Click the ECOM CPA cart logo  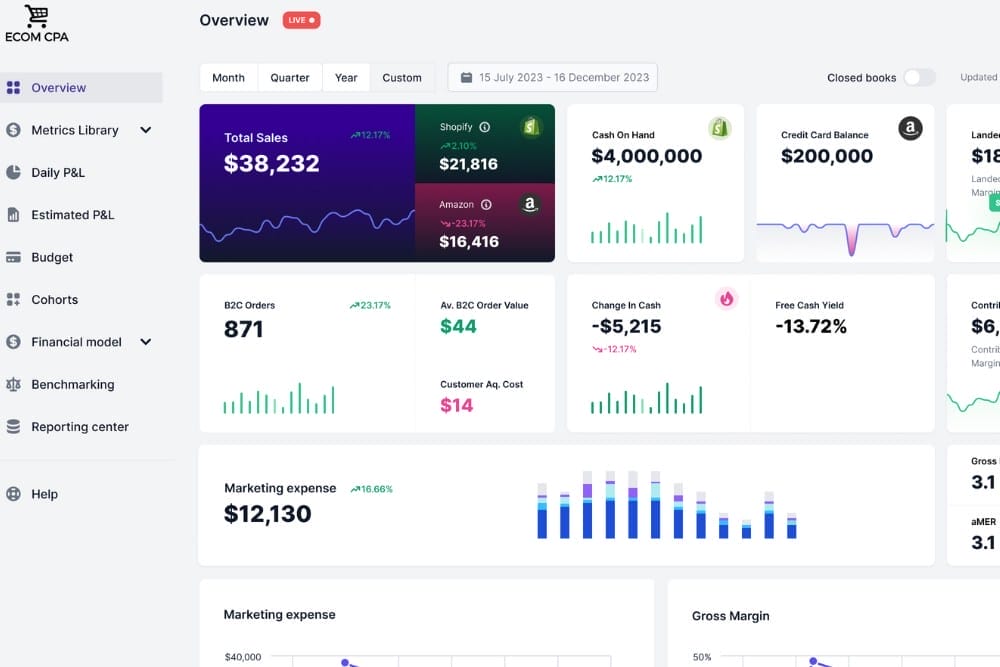(x=36, y=17)
